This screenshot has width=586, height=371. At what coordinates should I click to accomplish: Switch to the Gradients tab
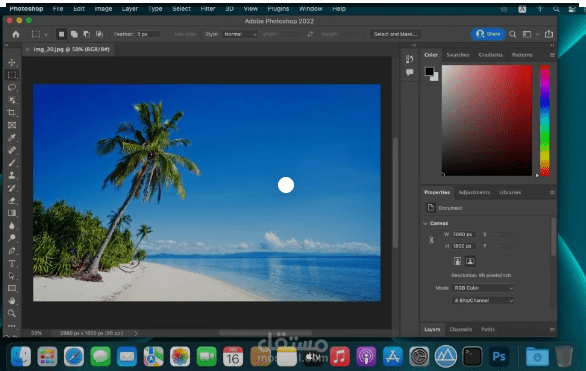coord(490,55)
